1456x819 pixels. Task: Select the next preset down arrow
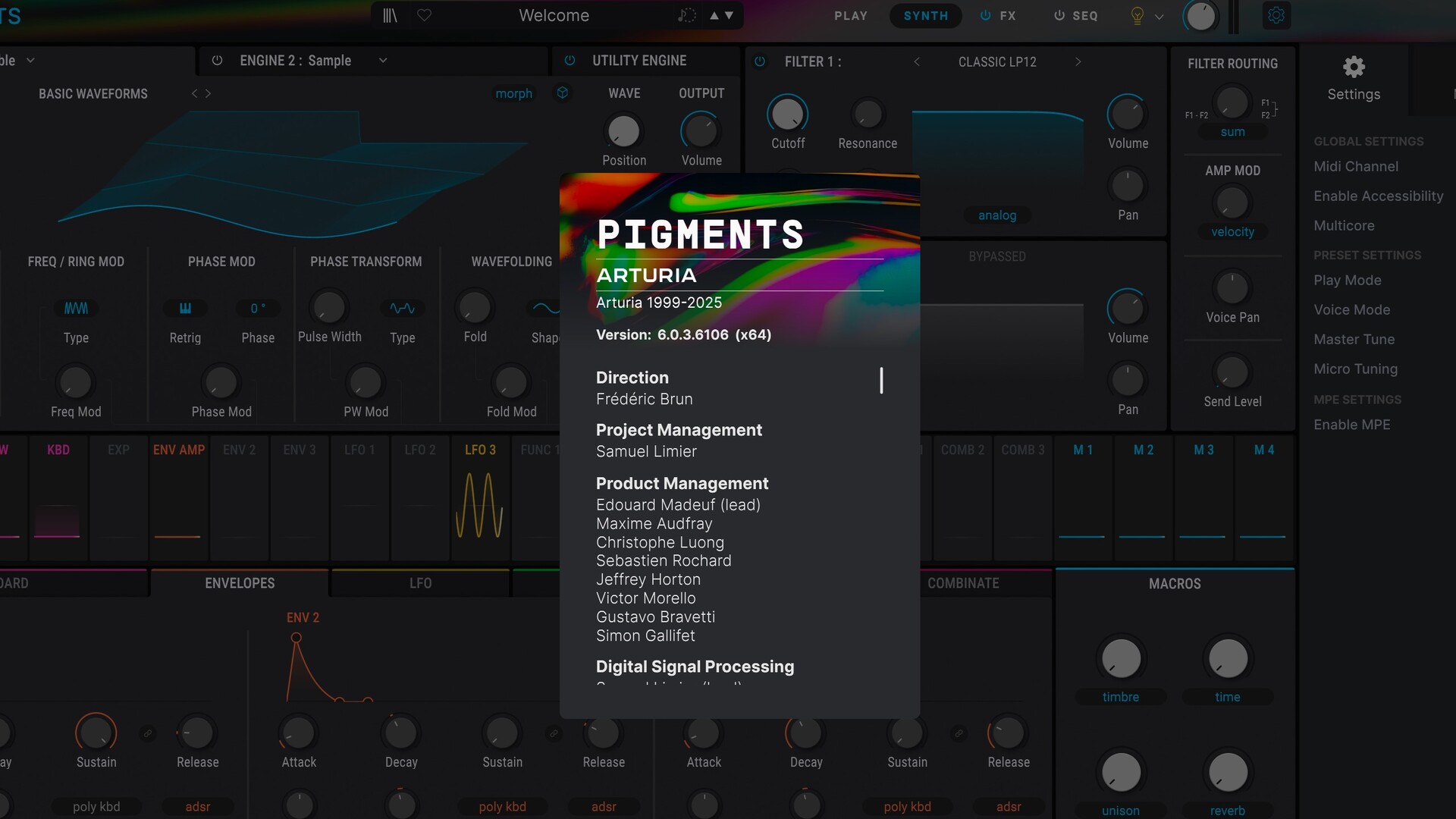[730, 15]
